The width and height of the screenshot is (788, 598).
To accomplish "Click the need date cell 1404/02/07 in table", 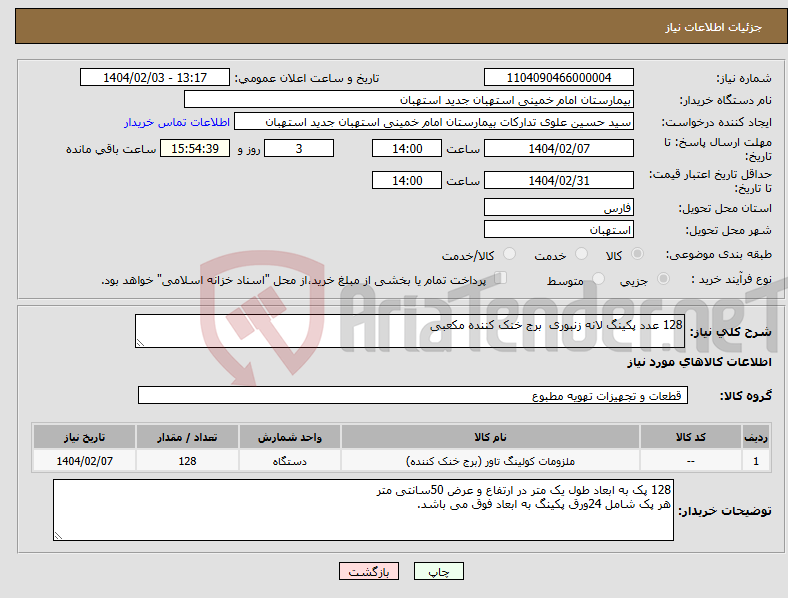I will point(84,461).
